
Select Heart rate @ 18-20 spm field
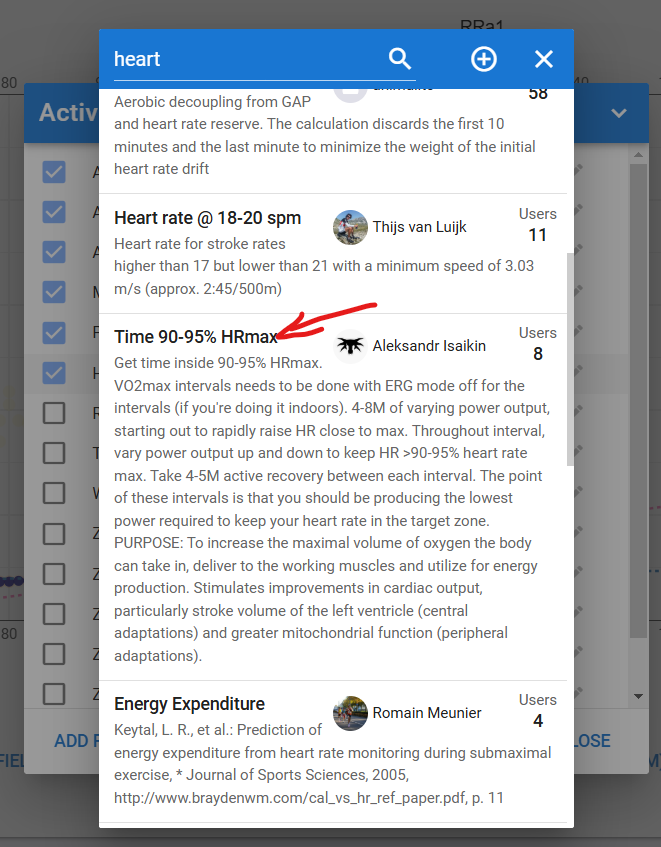tap(207, 218)
